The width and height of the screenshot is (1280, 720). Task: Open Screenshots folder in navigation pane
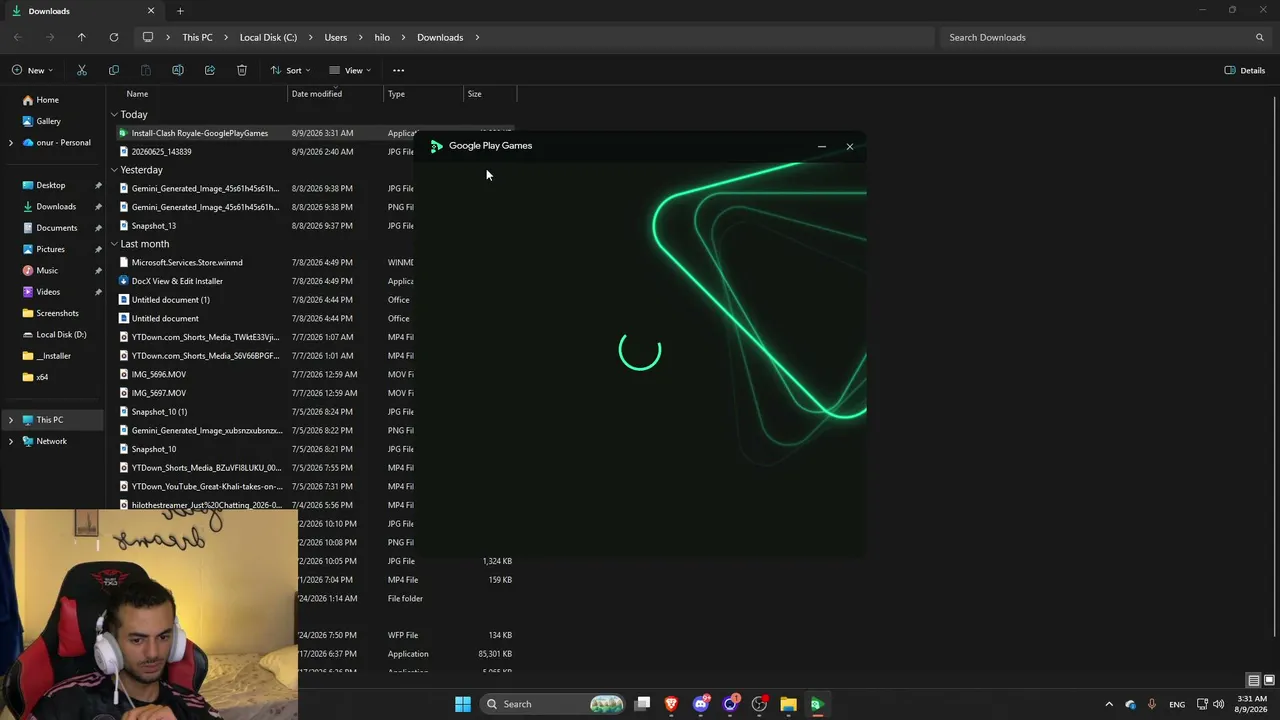57,313
